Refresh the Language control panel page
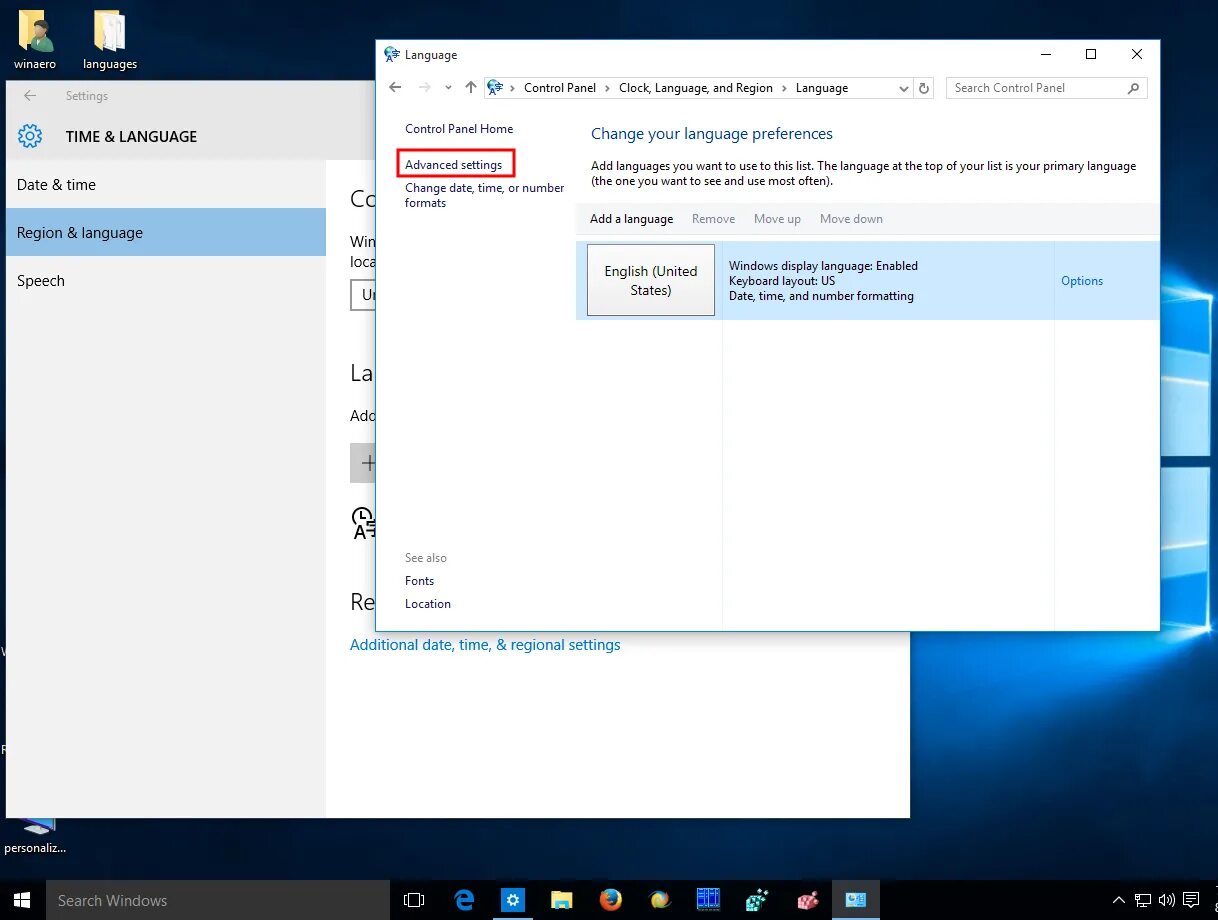This screenshot has width=1218, height=920. click(925, 88)
